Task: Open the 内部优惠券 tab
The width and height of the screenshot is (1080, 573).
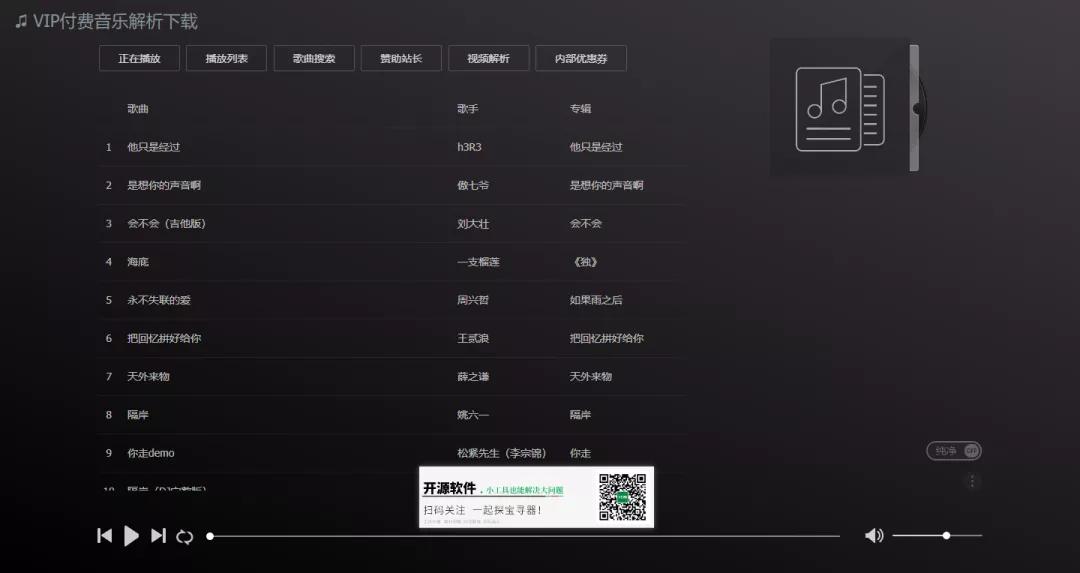Action: pos(581,59)
